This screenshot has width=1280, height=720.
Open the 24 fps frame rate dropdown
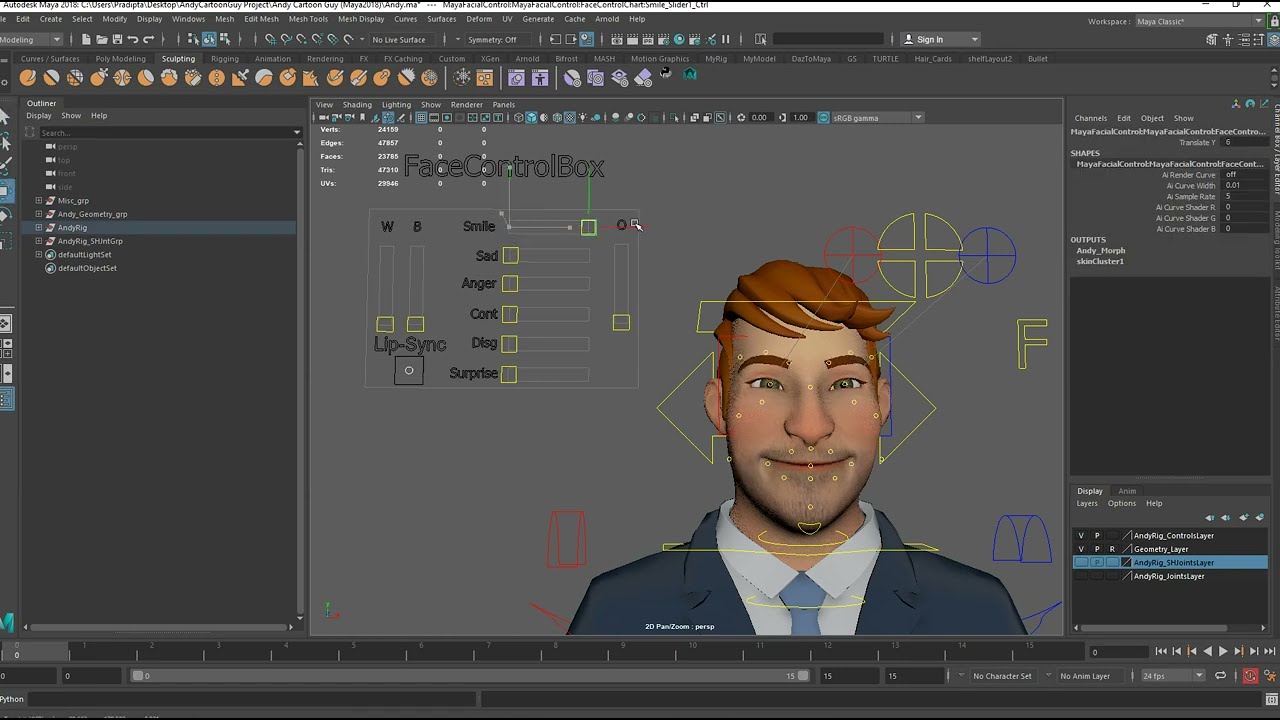[x=1174, y=676]
